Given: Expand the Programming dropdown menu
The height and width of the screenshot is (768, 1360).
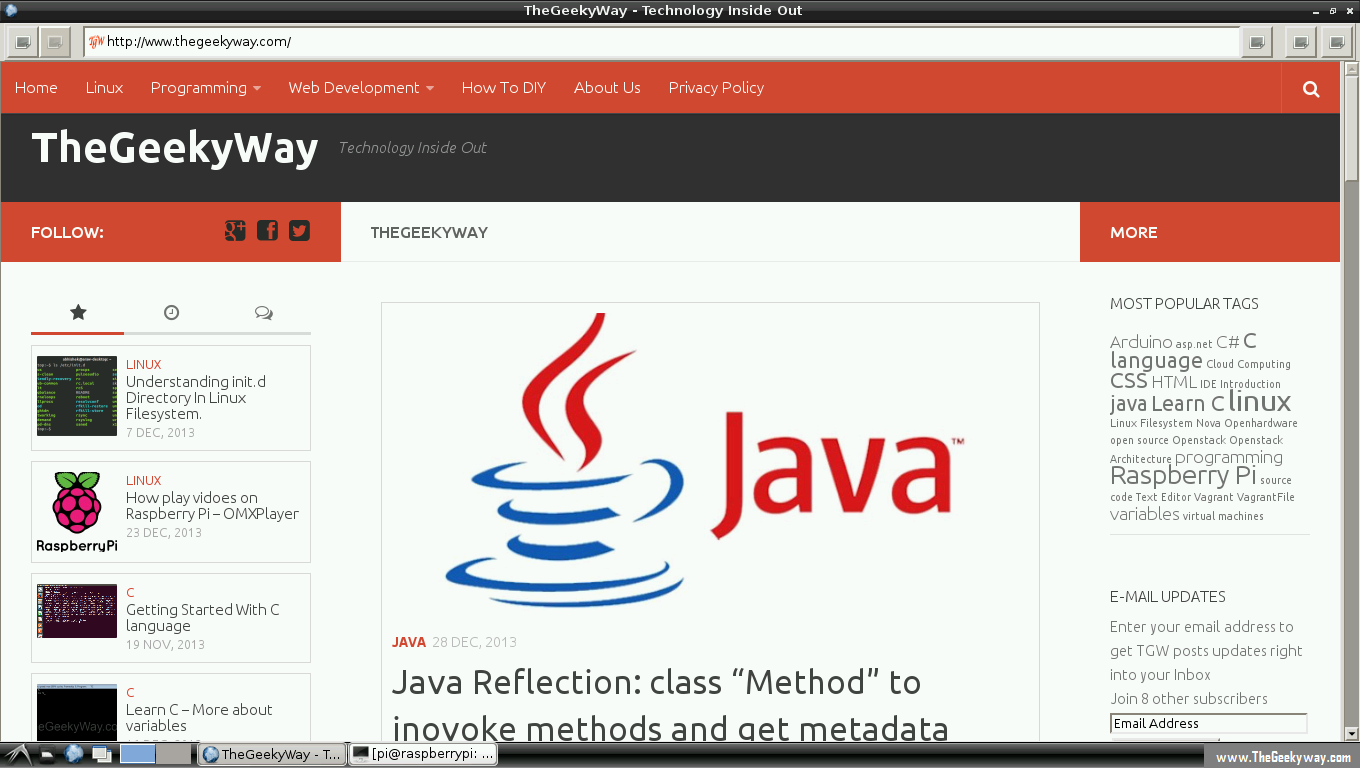Looking at the screenshot, I should (x=205, y=88).
